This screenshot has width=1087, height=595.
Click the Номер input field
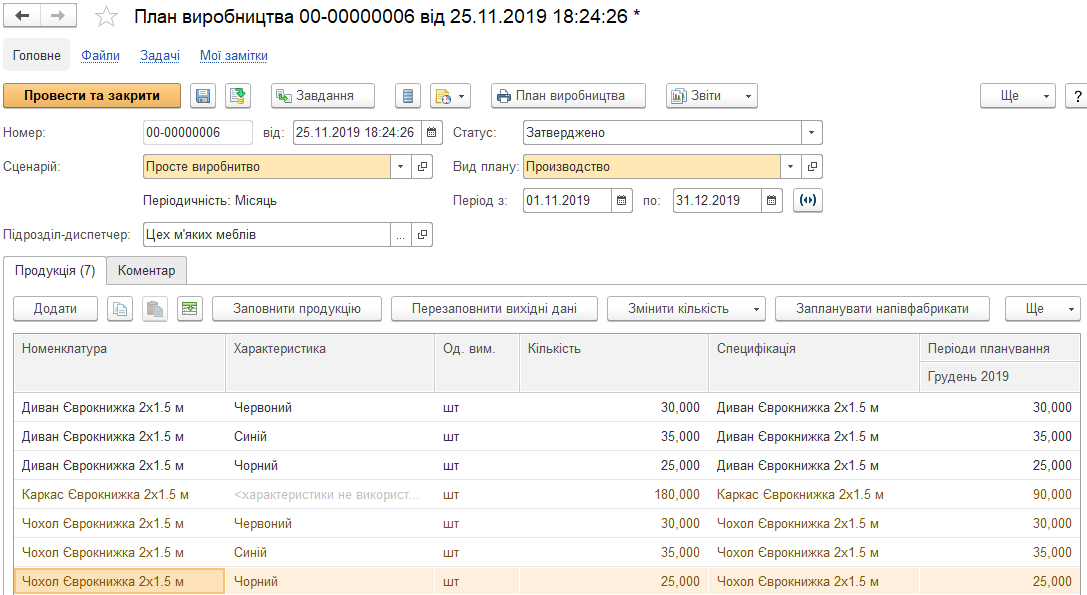point(197,132)
